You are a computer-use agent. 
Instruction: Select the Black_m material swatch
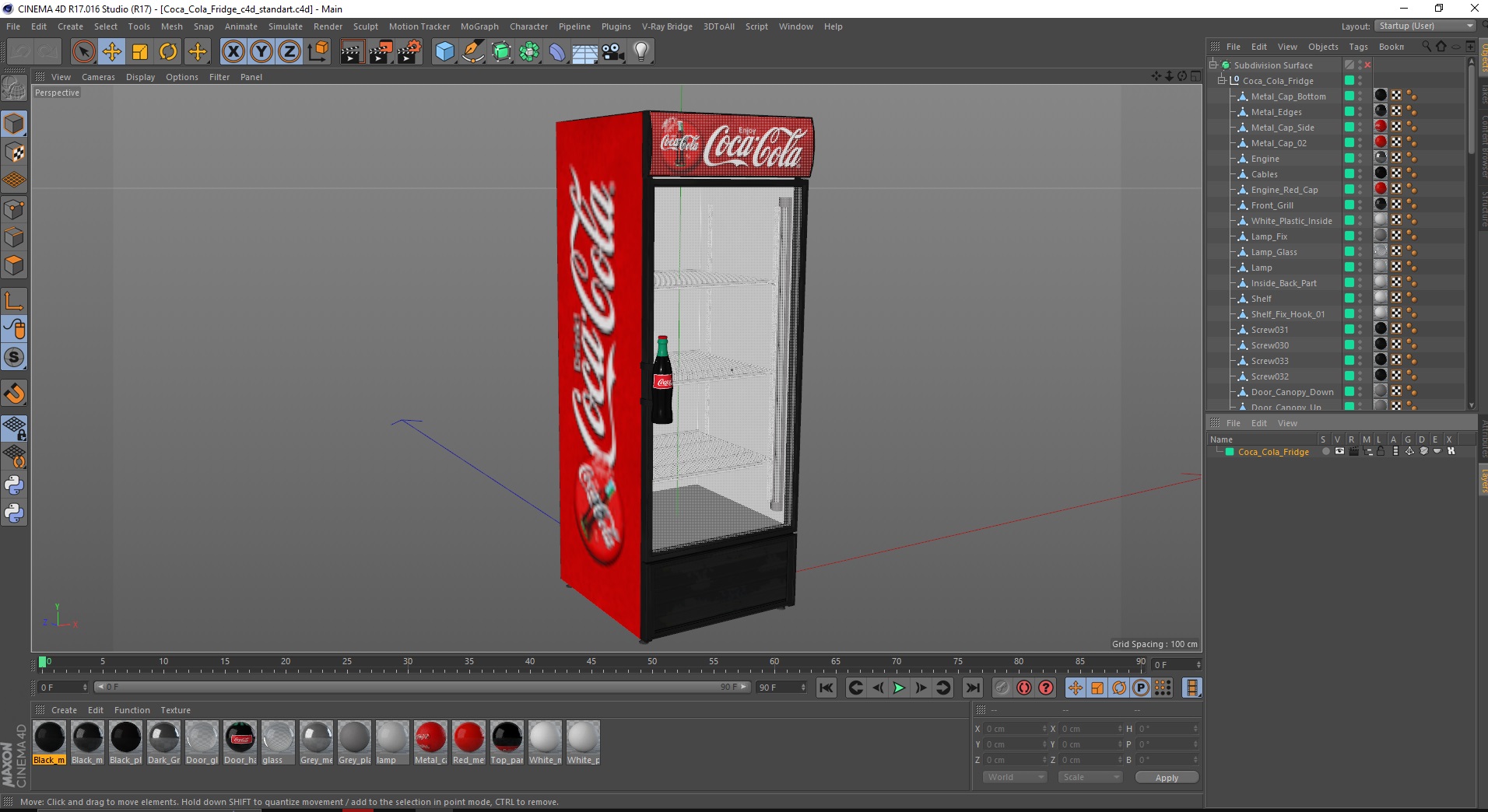[x=50, y=743]
